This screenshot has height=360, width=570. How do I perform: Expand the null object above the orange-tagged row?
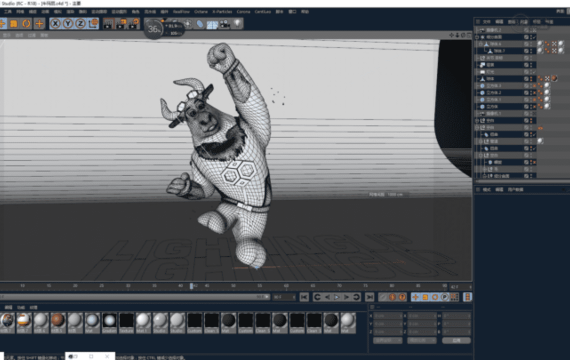[x=477, y=121]
